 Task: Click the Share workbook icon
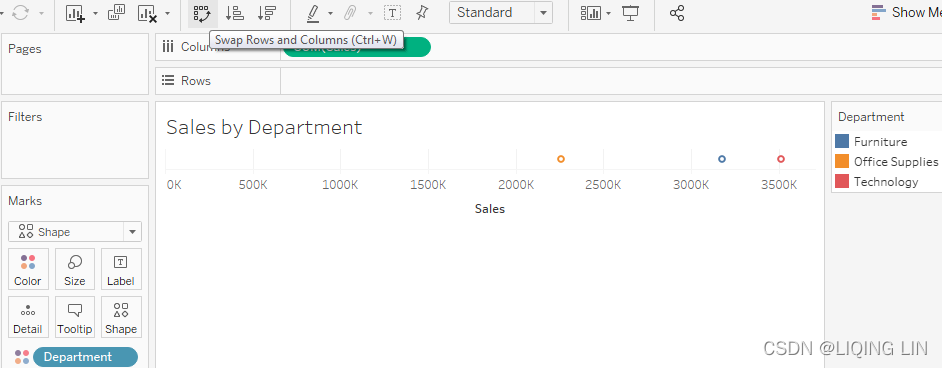click(x=677, y=13)
